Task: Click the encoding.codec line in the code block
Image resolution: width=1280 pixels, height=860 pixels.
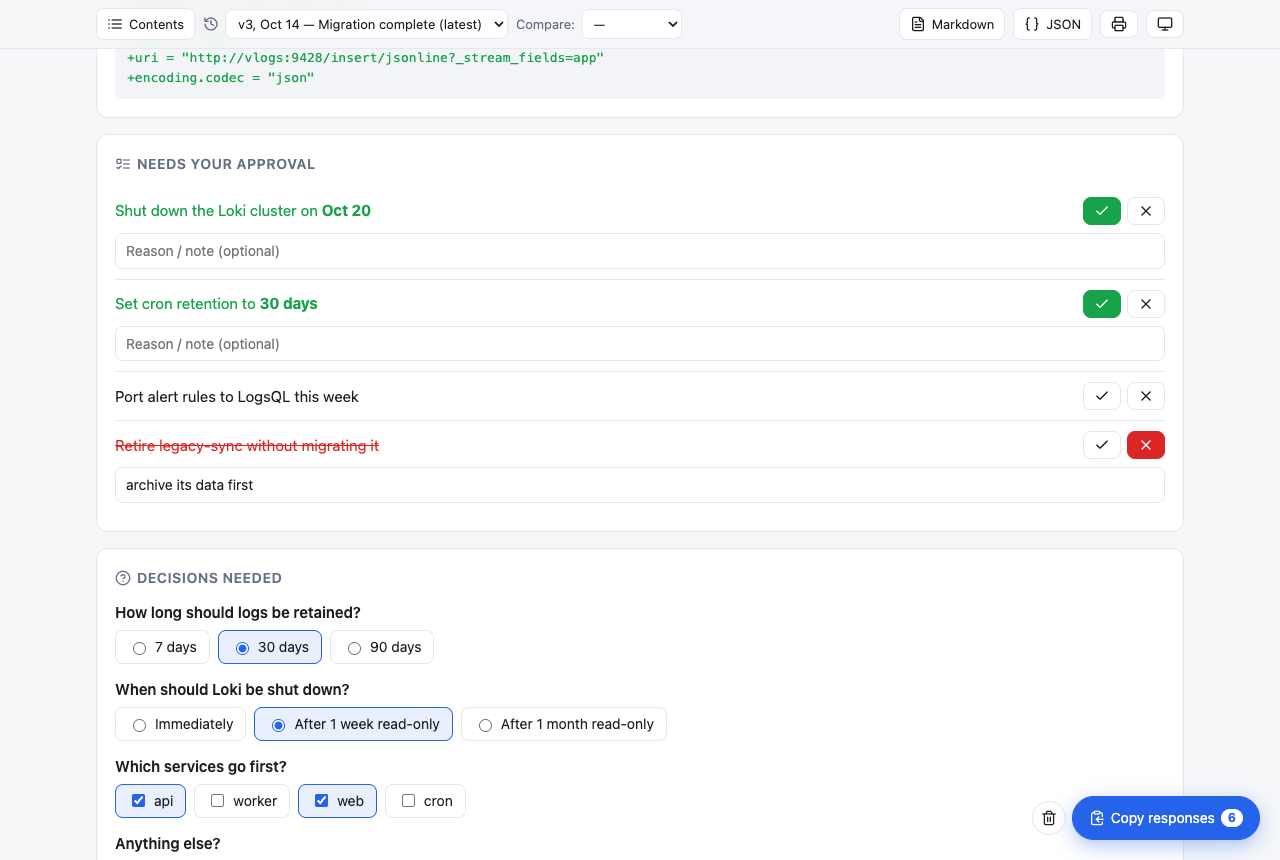Action: [221, 77]
